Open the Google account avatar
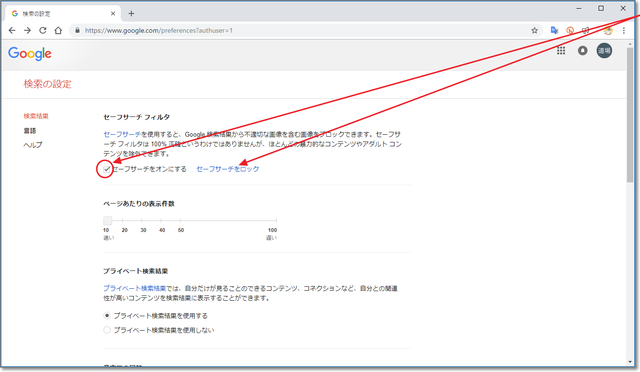 [x=604, y=51]
